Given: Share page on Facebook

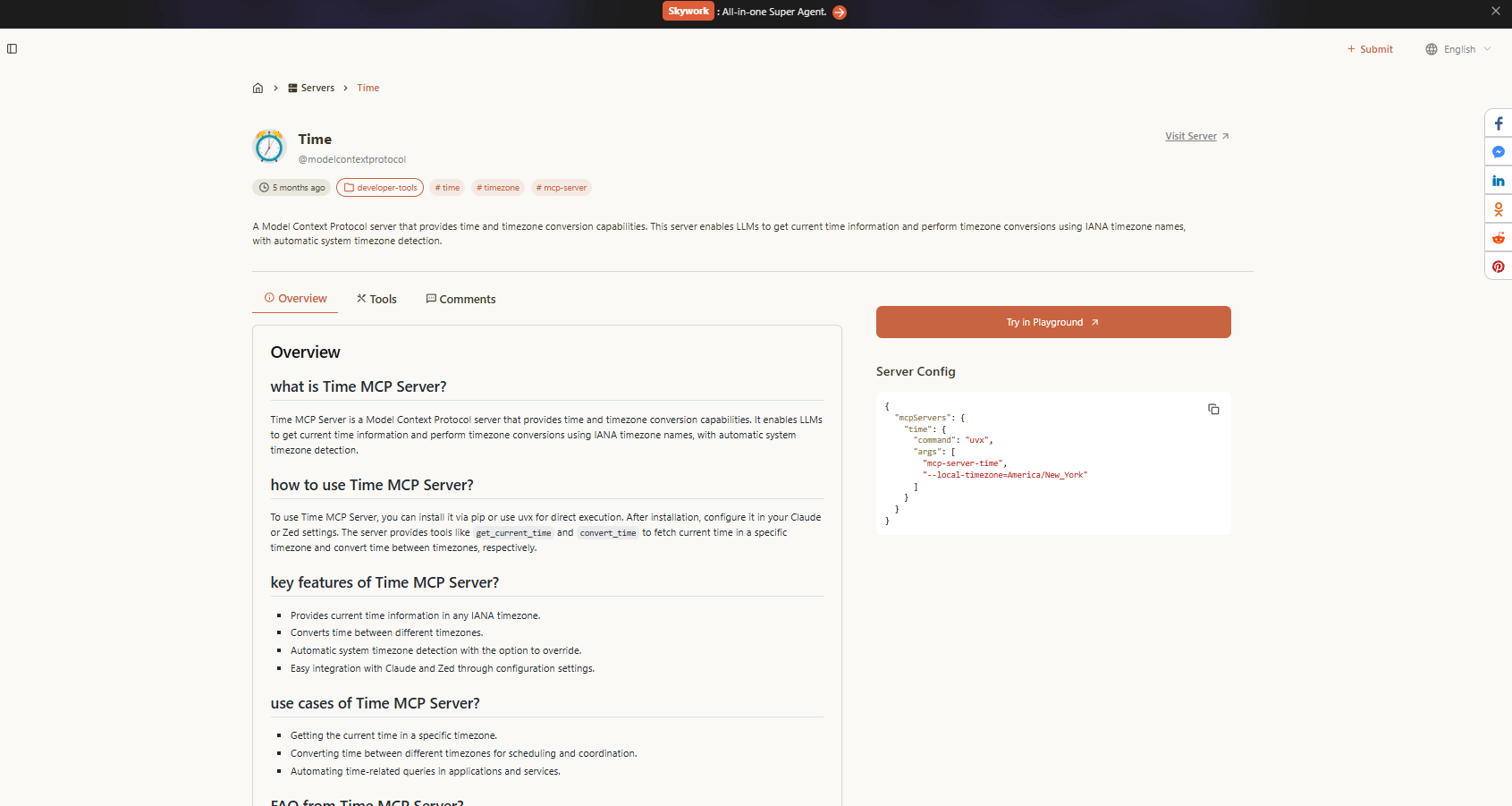Looking at the screenshot, I should click(1499, 123).
